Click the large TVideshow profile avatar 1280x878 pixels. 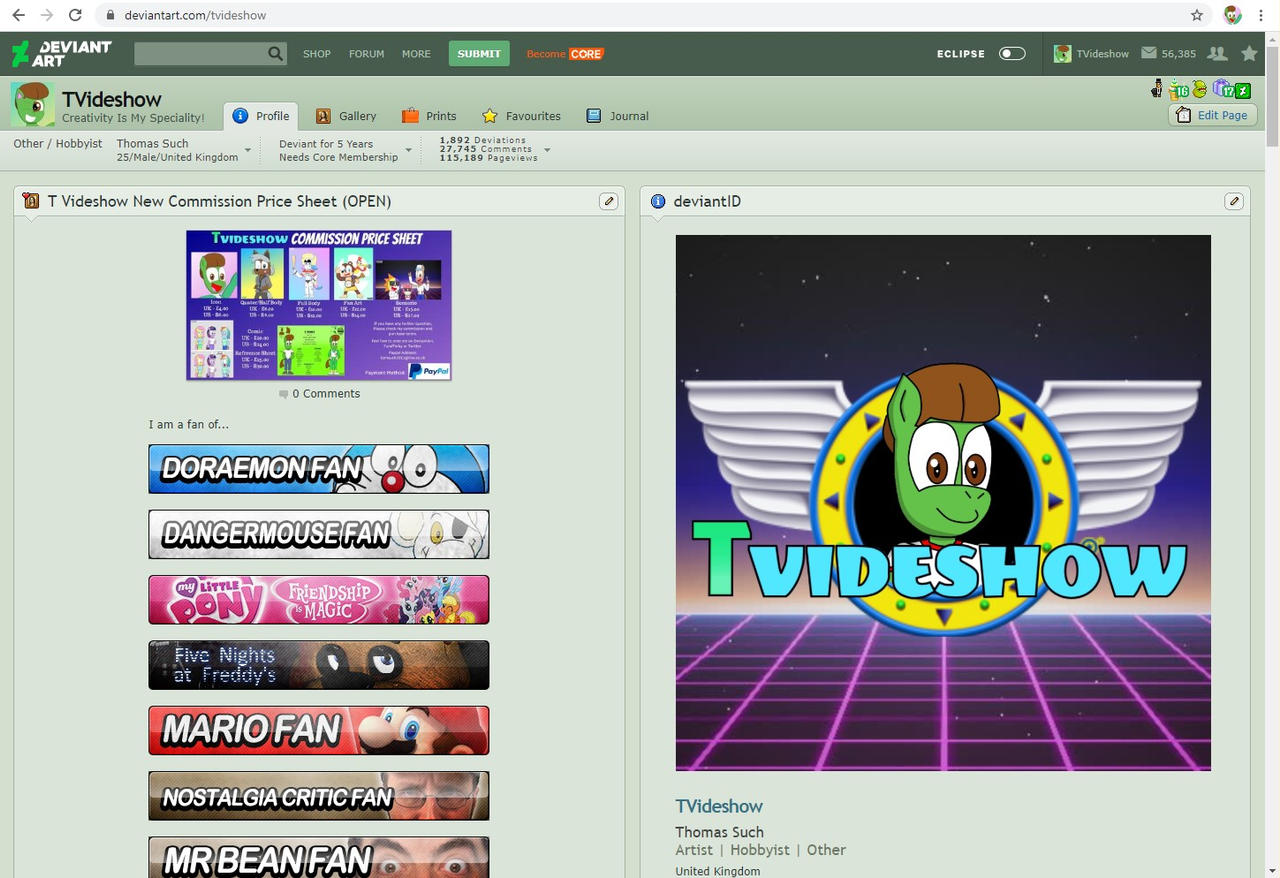[33, 105]
